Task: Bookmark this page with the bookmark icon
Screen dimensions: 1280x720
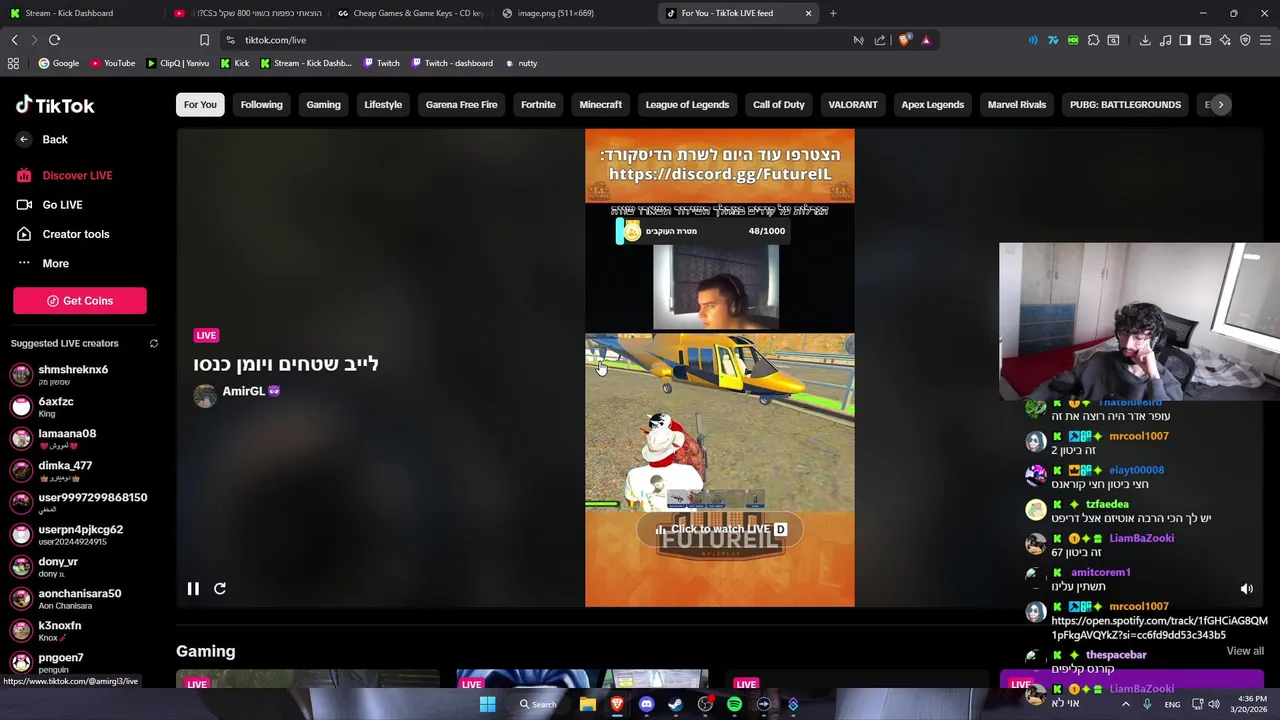Action: point(204,40)
